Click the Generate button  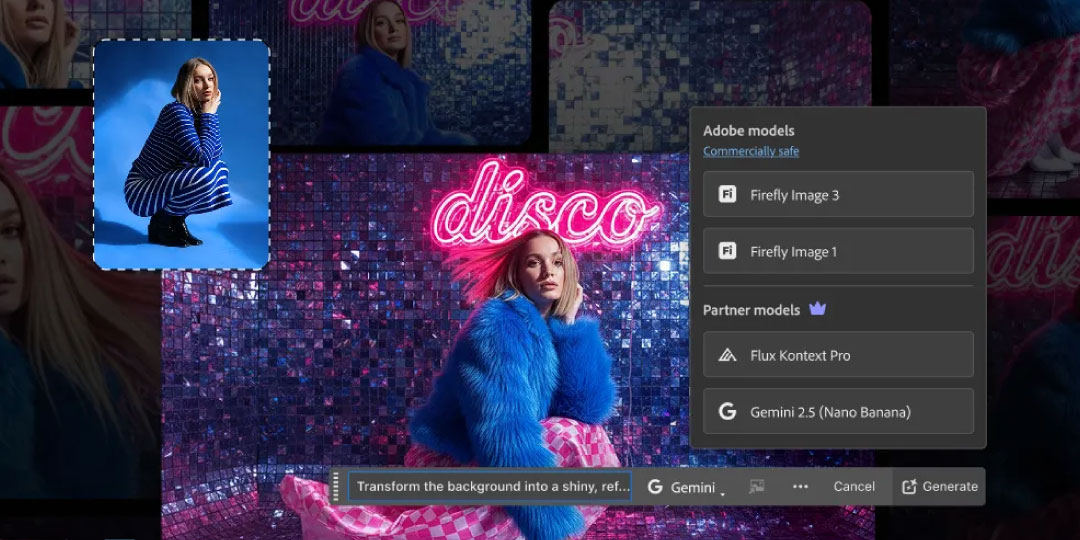[939, 486]
